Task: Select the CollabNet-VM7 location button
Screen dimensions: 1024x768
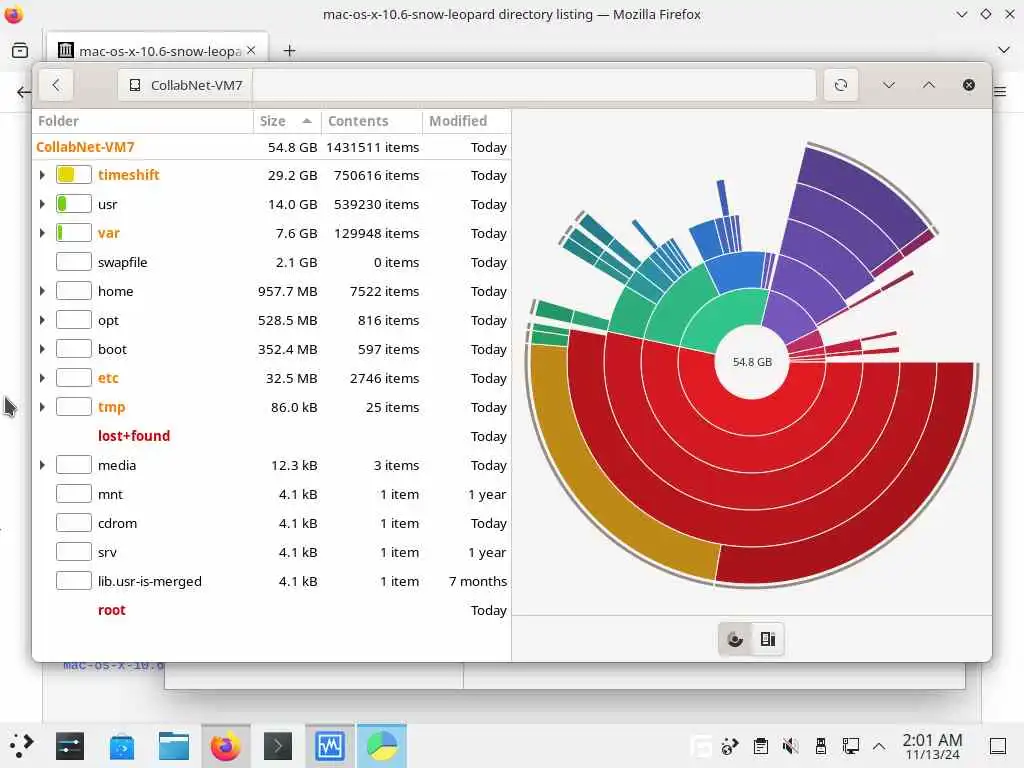Action: (185, 85)
